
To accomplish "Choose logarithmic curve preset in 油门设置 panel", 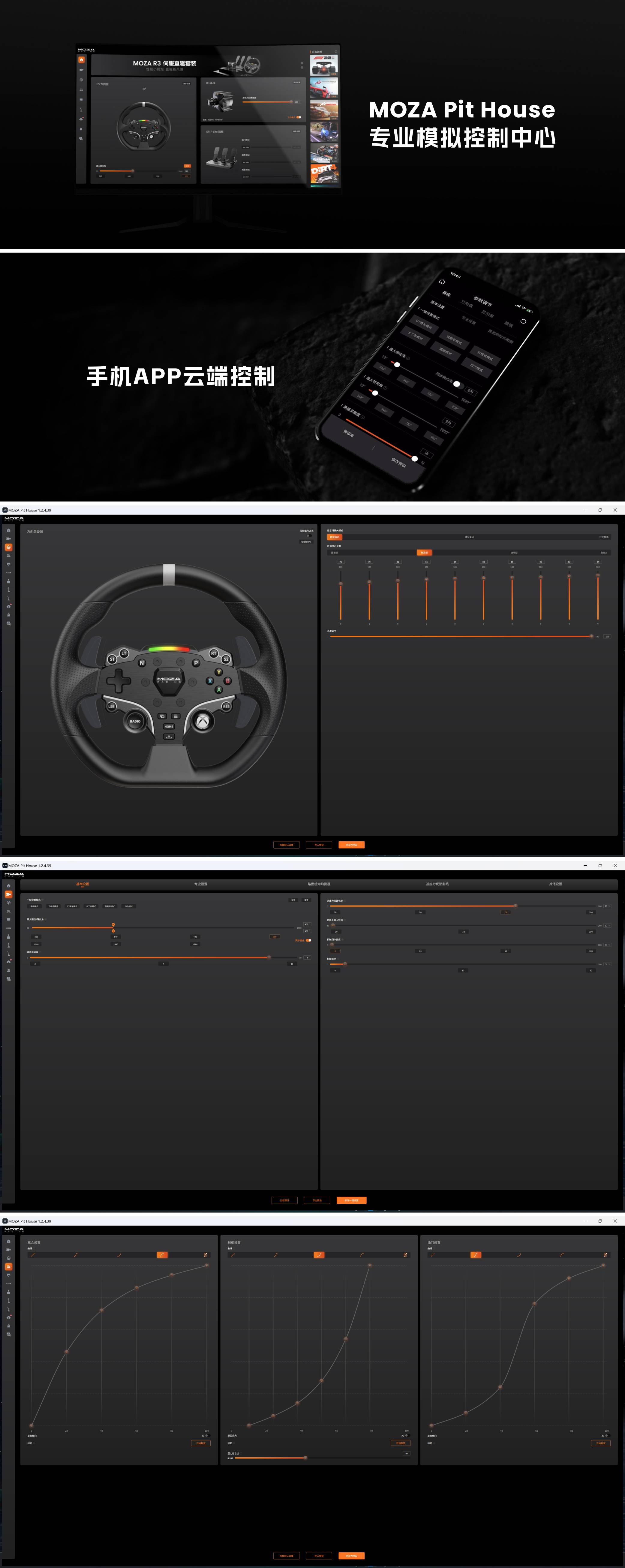I will pyautogui.click(x=562, y=1255).
